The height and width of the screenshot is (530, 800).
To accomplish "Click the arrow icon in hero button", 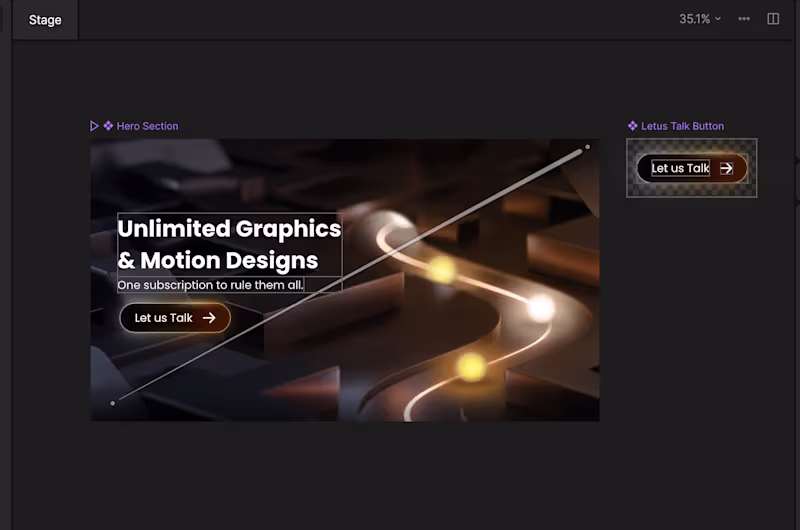I will click(209, 318).
